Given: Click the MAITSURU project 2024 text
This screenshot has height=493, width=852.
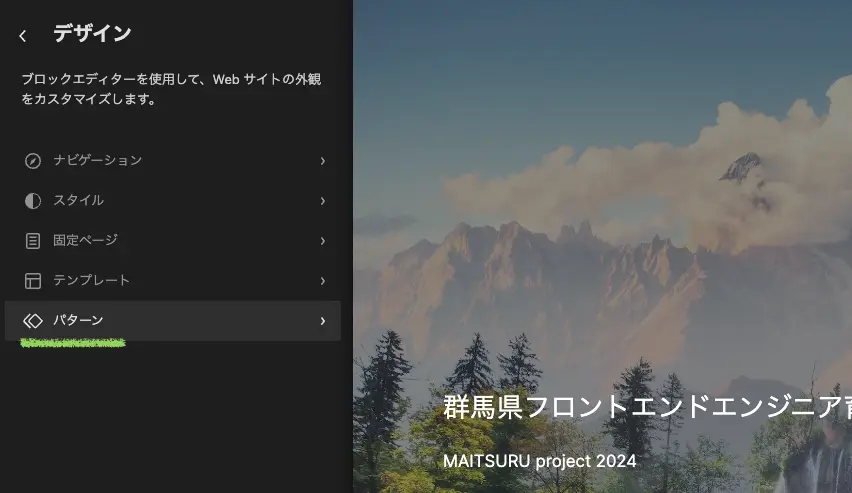Looking at the screenshot, I should (539, 461).
